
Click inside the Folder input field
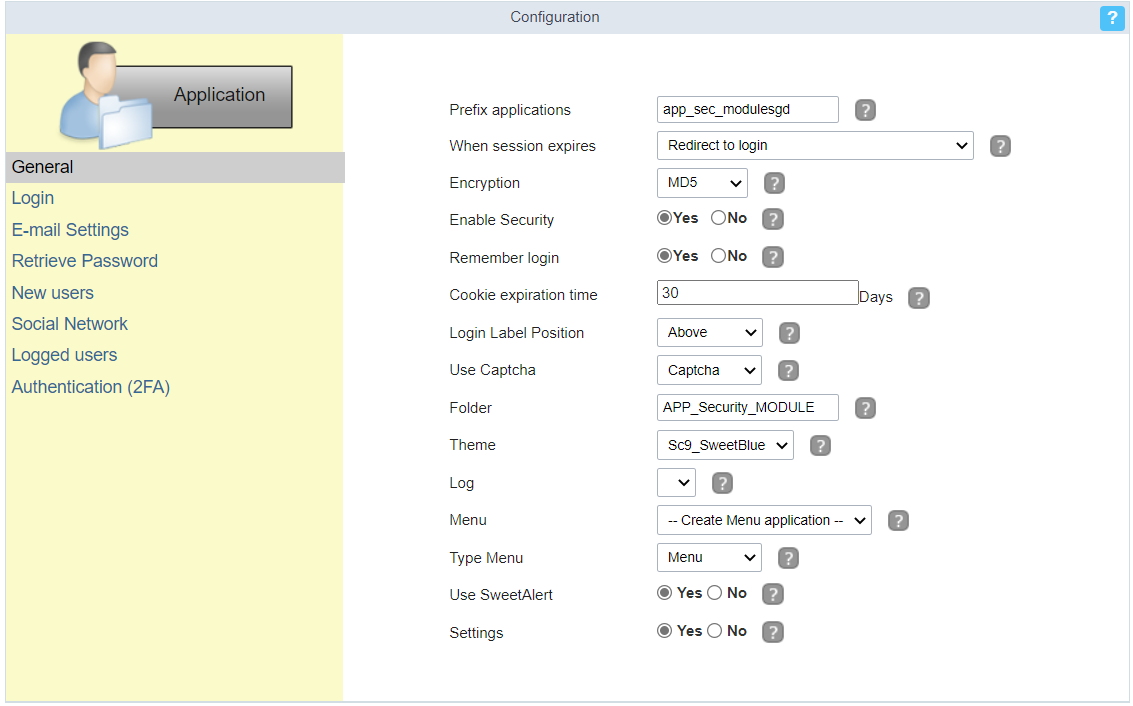(747, 407)
